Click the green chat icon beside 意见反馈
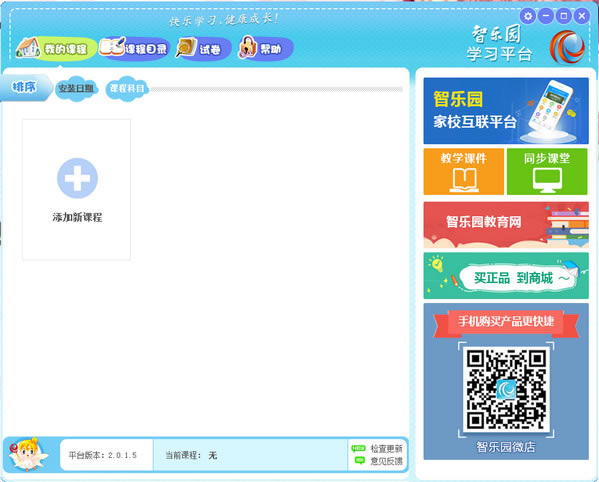 click(x=359, y=461)
